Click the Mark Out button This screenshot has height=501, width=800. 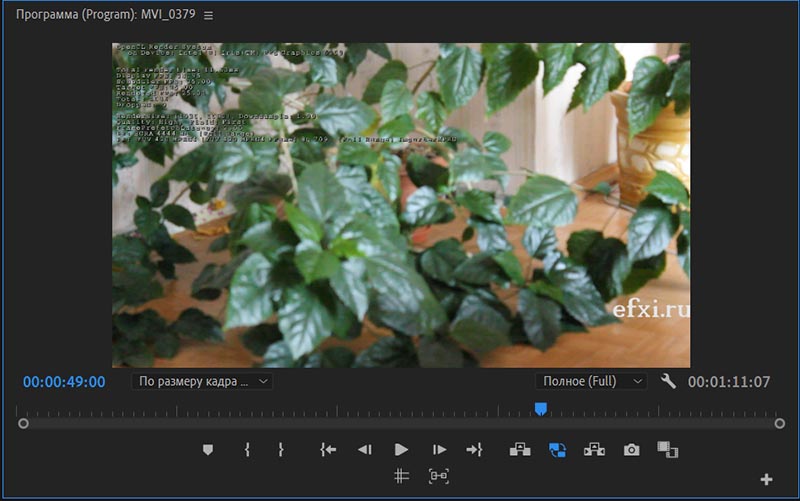click(281, 449)
